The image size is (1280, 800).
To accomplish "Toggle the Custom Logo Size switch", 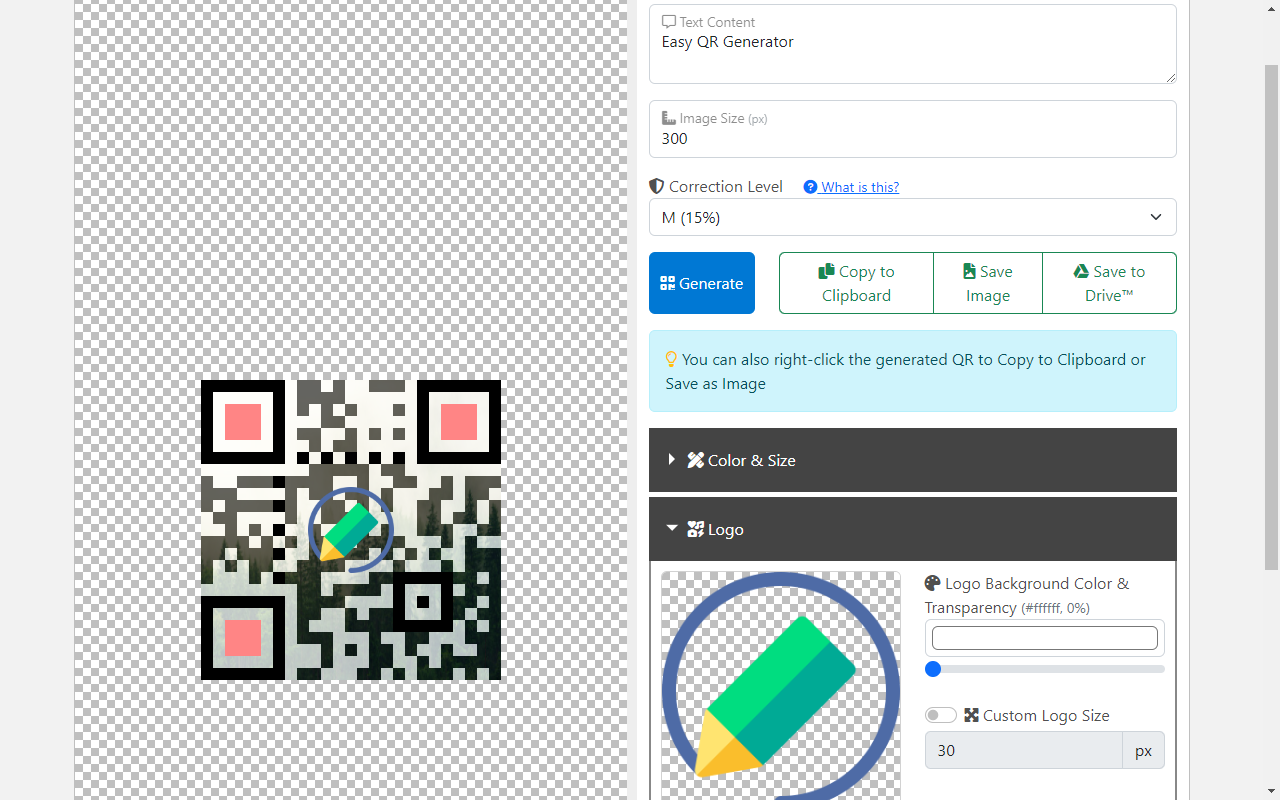I will click(940, 715).
